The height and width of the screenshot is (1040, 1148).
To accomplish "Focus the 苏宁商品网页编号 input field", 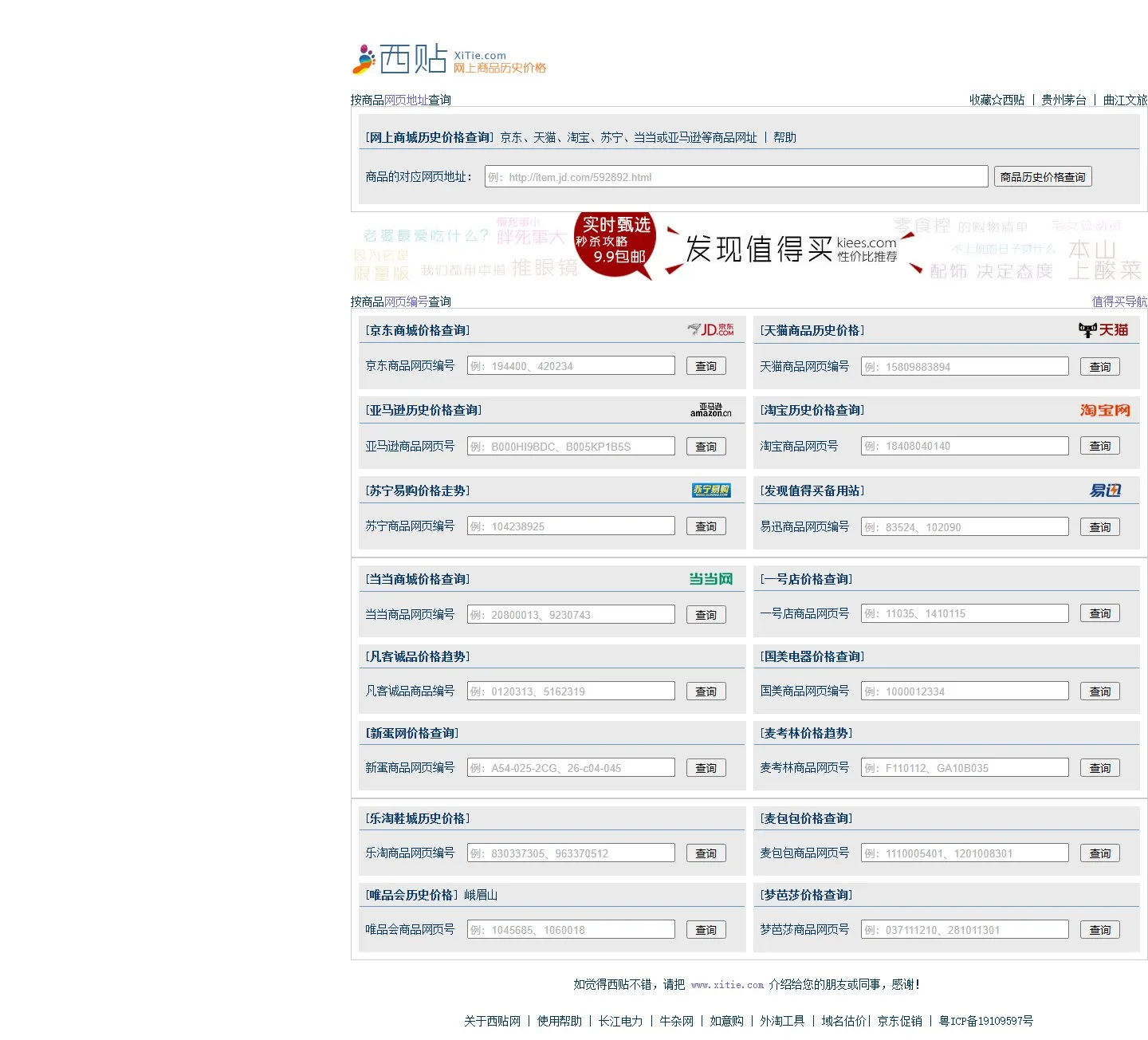I will (x=571, y=526).
